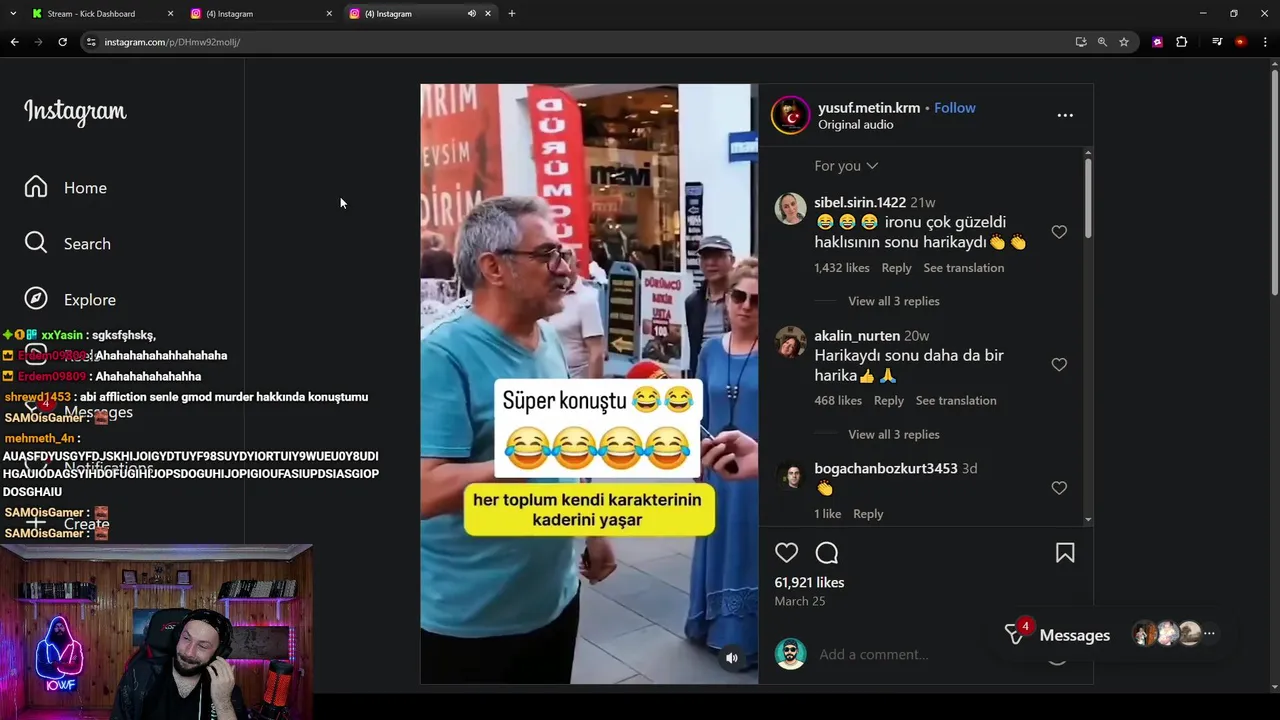Bookmark this page with star icon
The image size is (1280, 720).
click(x=1124, y=42)
